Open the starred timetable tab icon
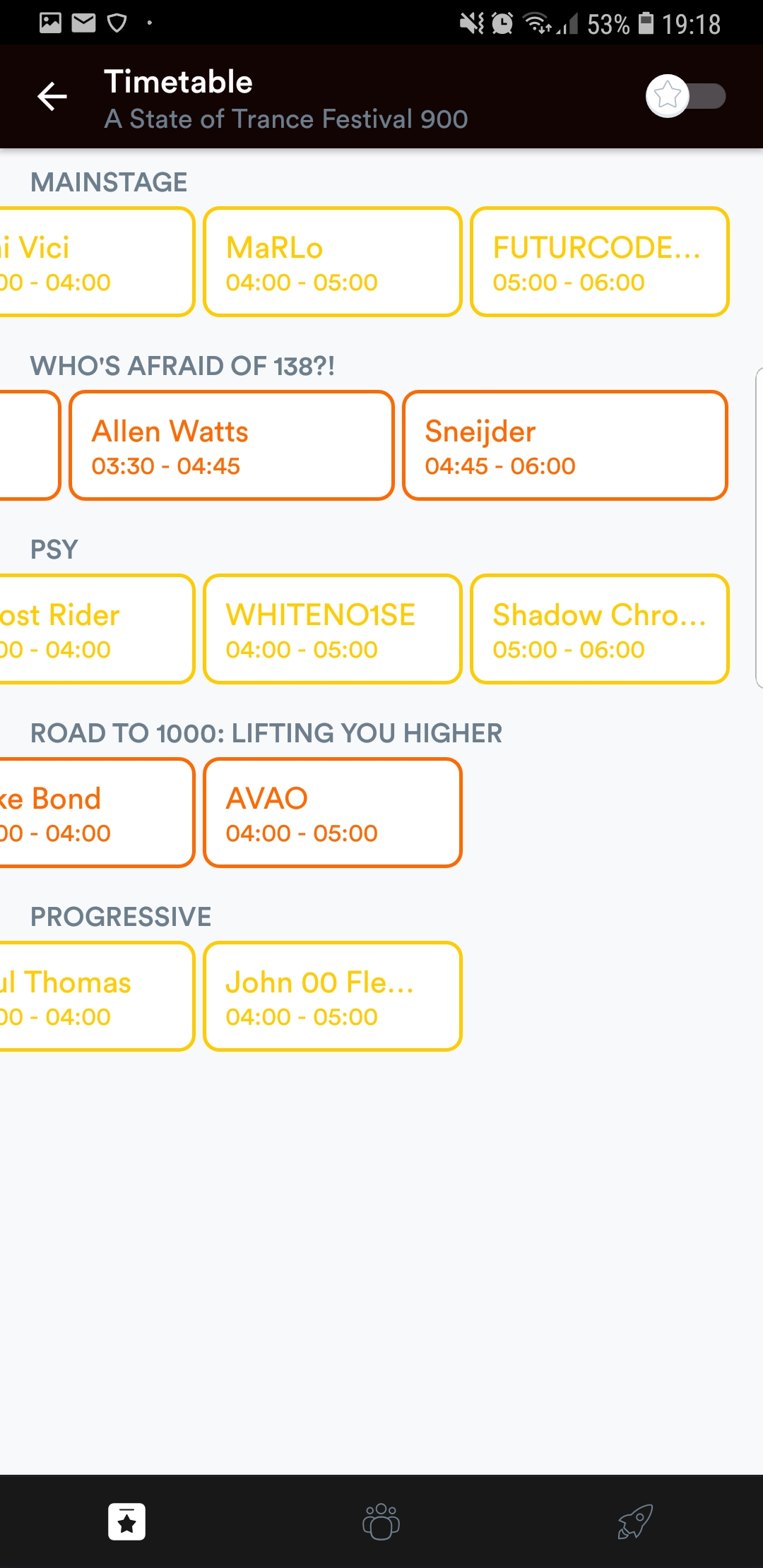Screen dimensions: 763x1568 click(x=127, y=1521)
